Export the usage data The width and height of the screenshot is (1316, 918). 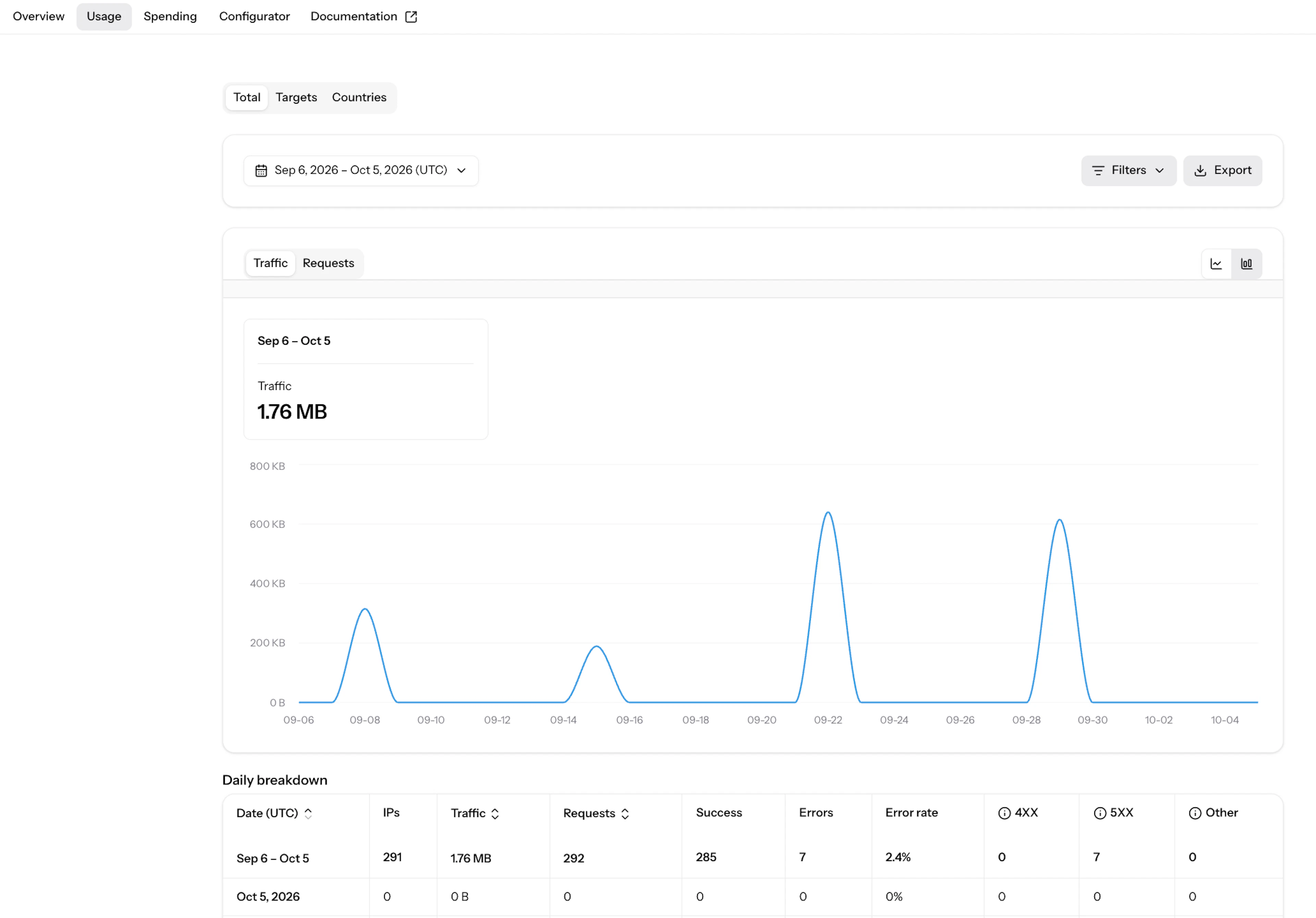(1222, 171)
